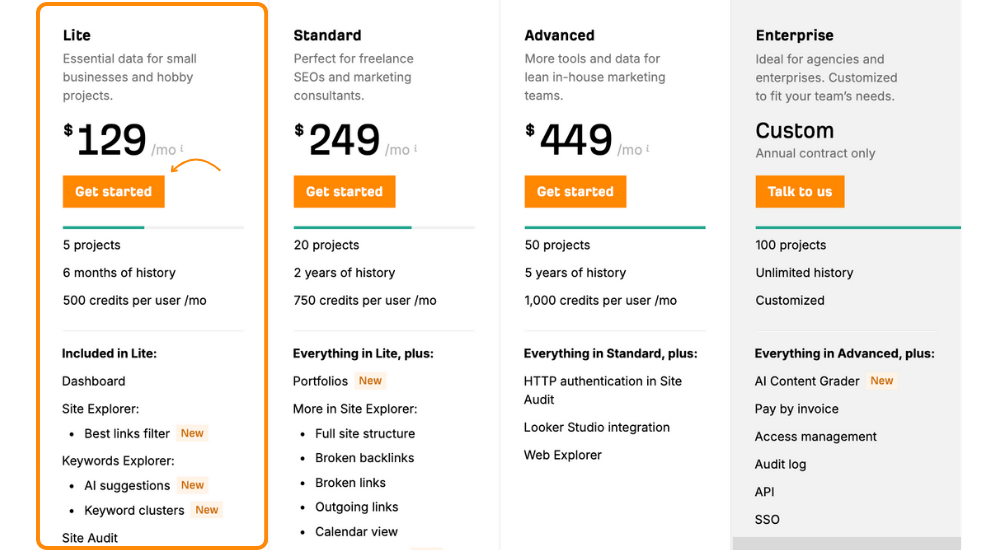Click the New badge beside AI Content Grader

pos(881,381)
